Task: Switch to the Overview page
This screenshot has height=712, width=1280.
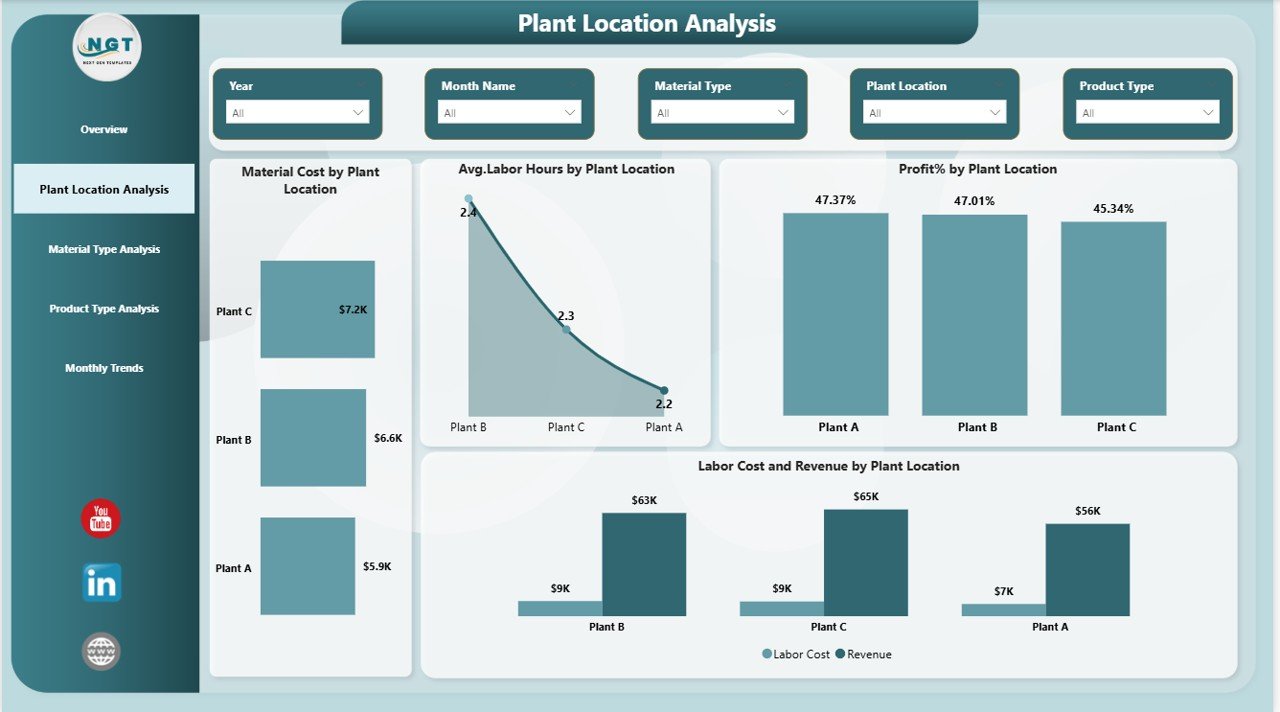Action: 104,129
